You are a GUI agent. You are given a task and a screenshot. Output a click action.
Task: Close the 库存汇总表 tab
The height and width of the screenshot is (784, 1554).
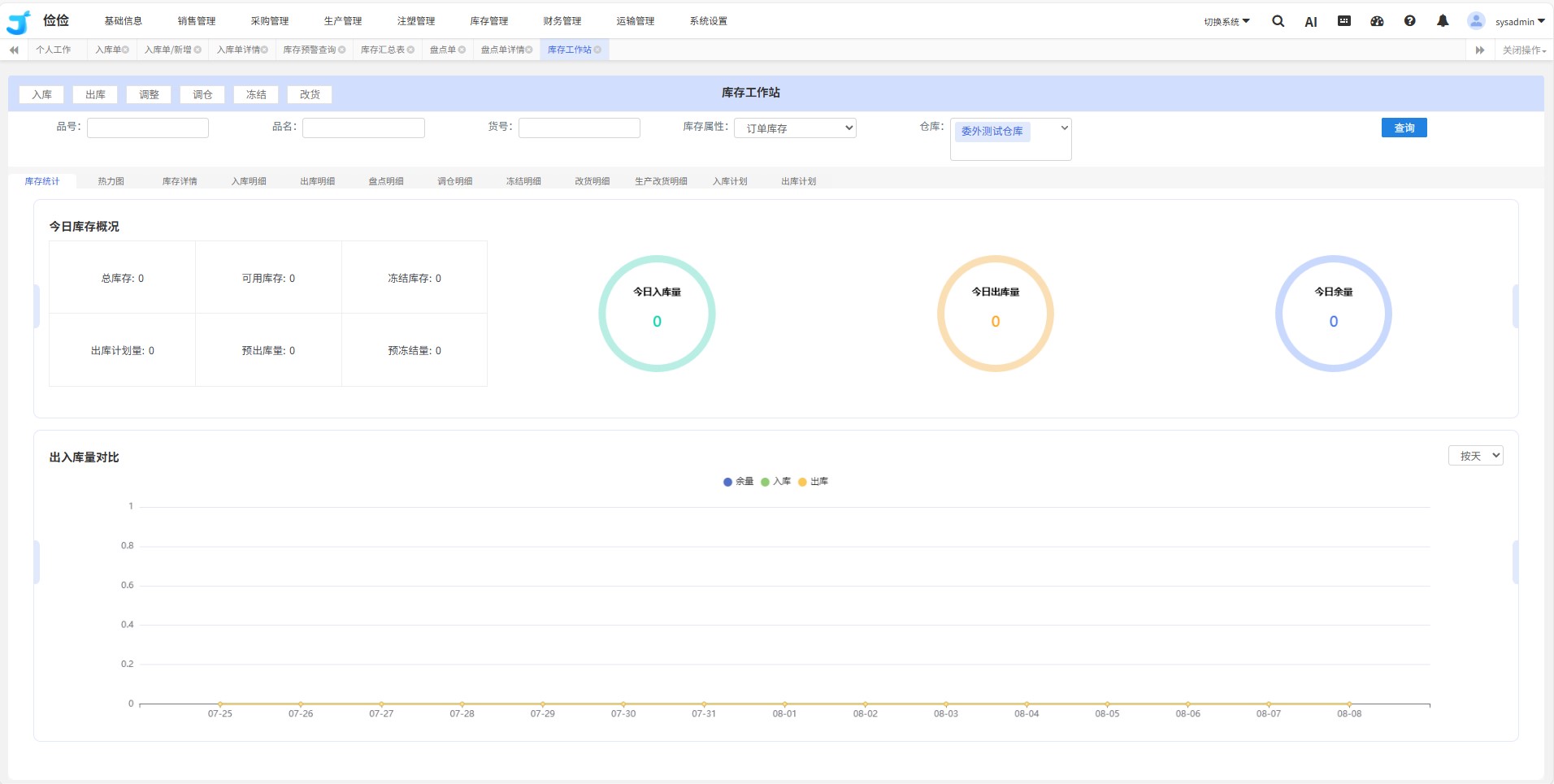pos(411,50)
